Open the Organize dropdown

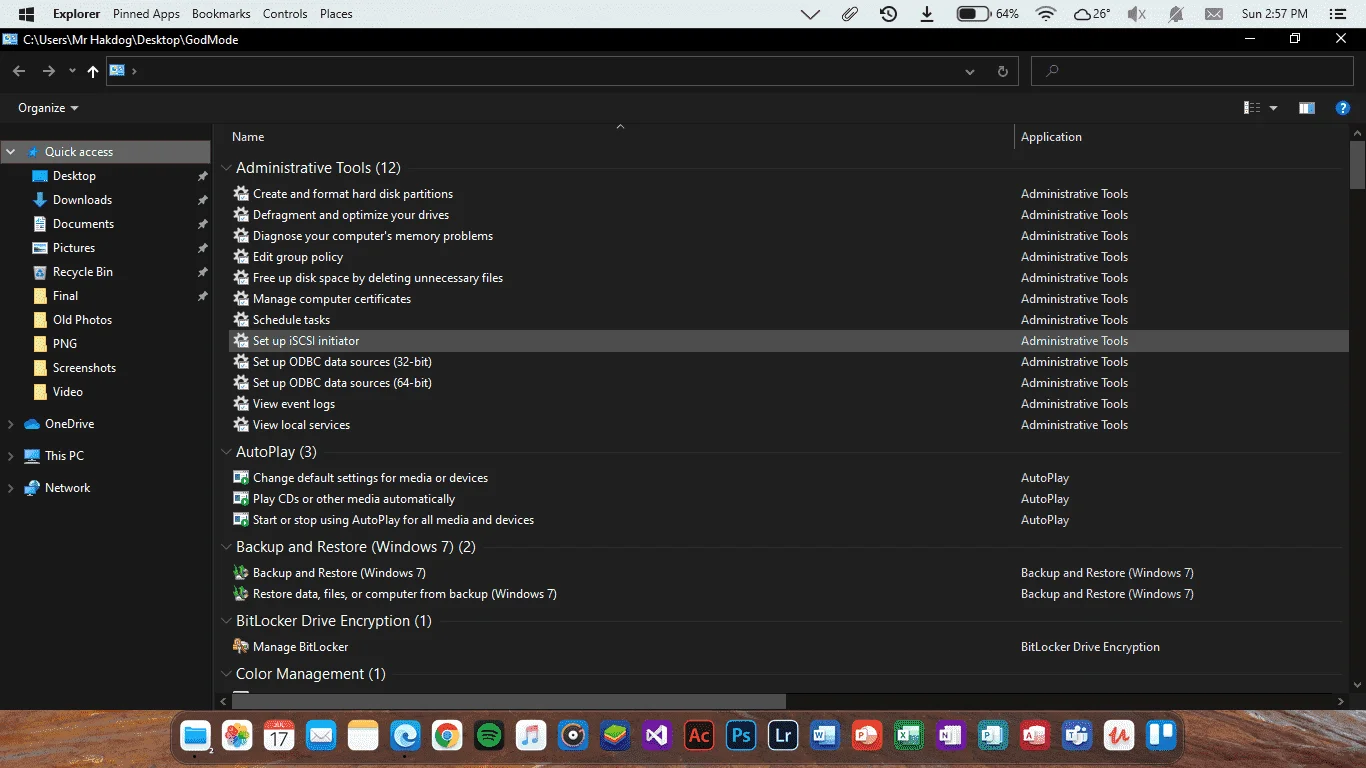click(48, 108)
